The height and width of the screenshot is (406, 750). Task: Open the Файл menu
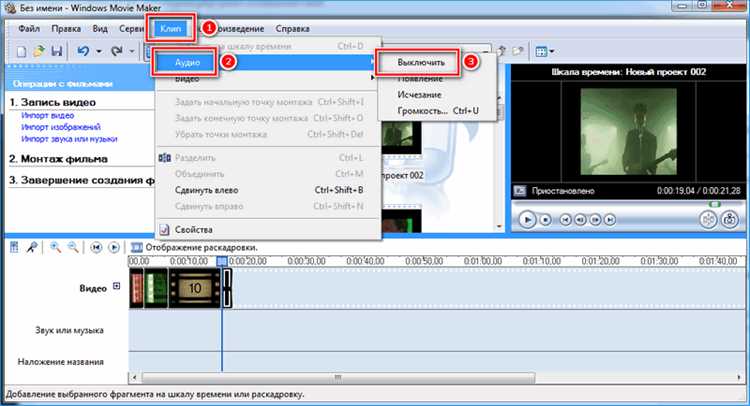pos(29,29)
